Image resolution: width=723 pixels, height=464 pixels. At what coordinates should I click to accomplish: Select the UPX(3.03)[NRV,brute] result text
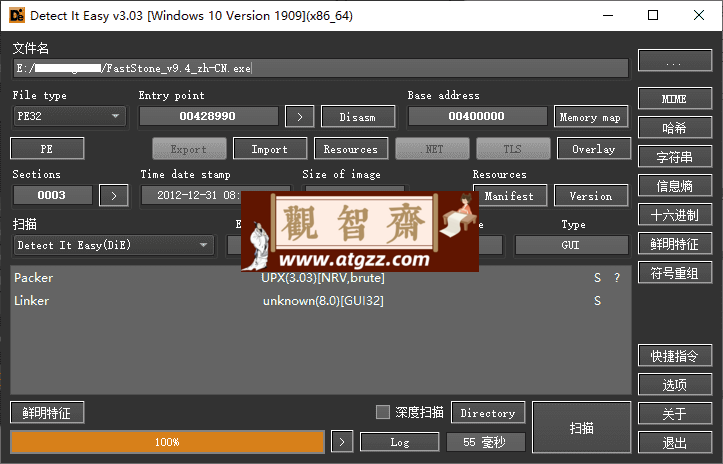click(323, 278)
